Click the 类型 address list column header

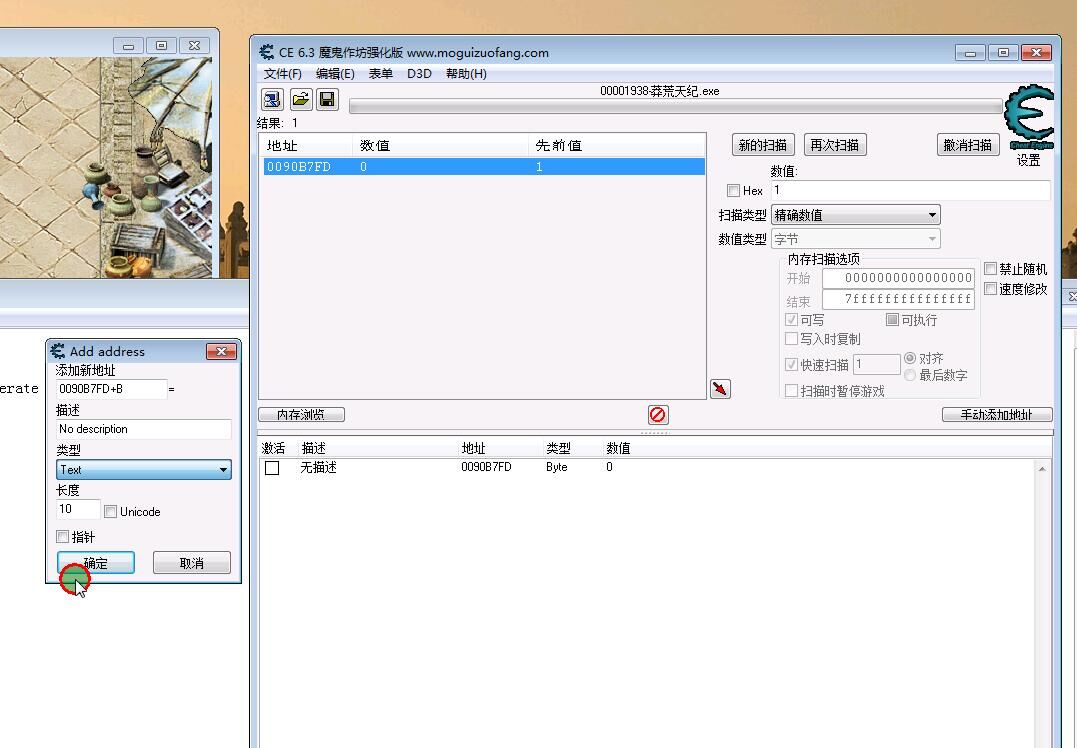click(558, 448)
